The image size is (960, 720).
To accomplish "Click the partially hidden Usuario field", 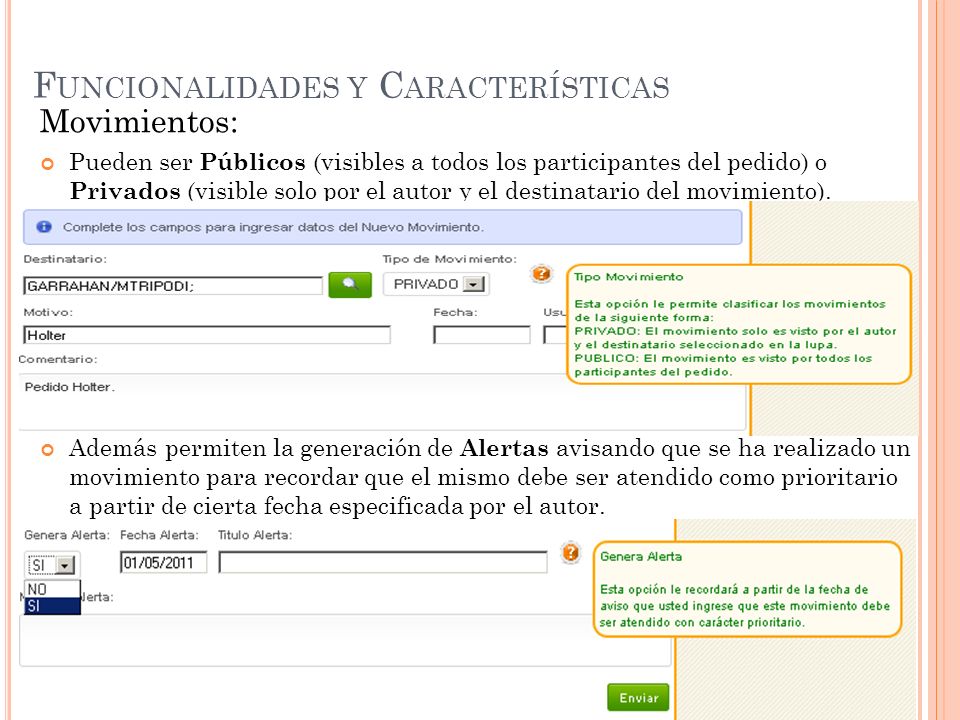I will tap(555, 335).
